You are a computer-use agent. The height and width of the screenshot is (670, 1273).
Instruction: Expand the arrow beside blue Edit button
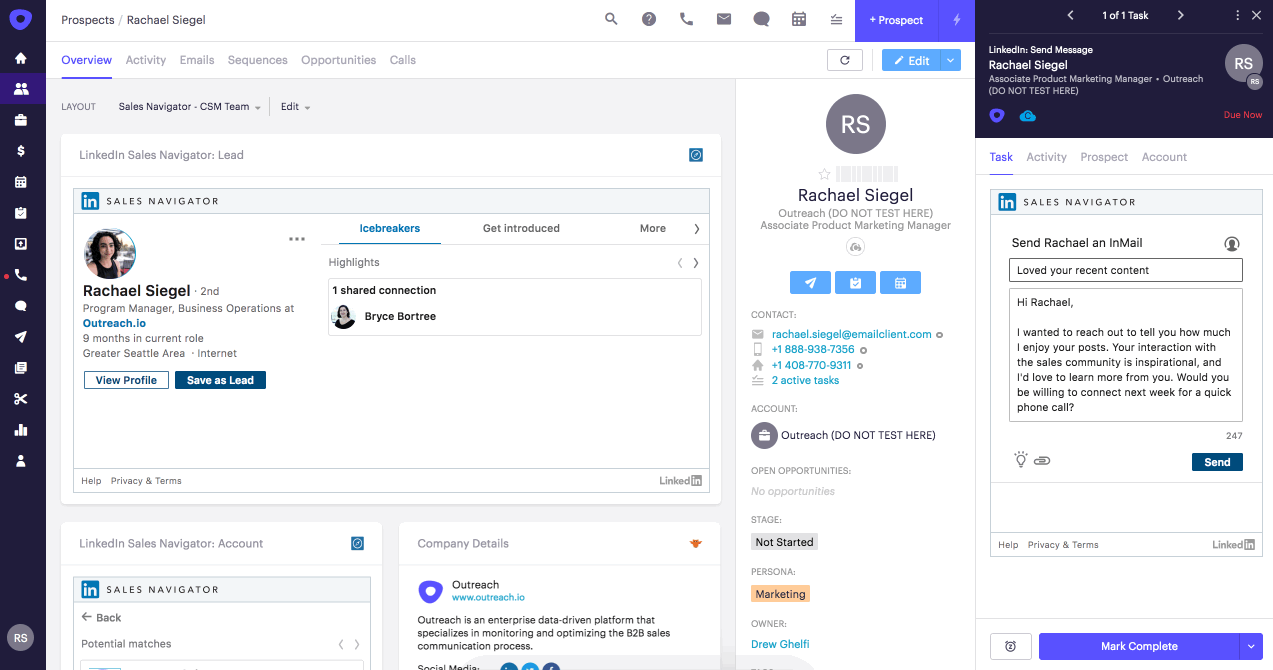tap(951, 60)
